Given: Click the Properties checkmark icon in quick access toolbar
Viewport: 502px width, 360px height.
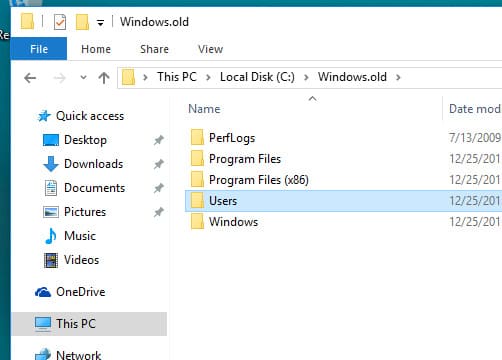Looking at the screenshot, I should click(60, 22).
